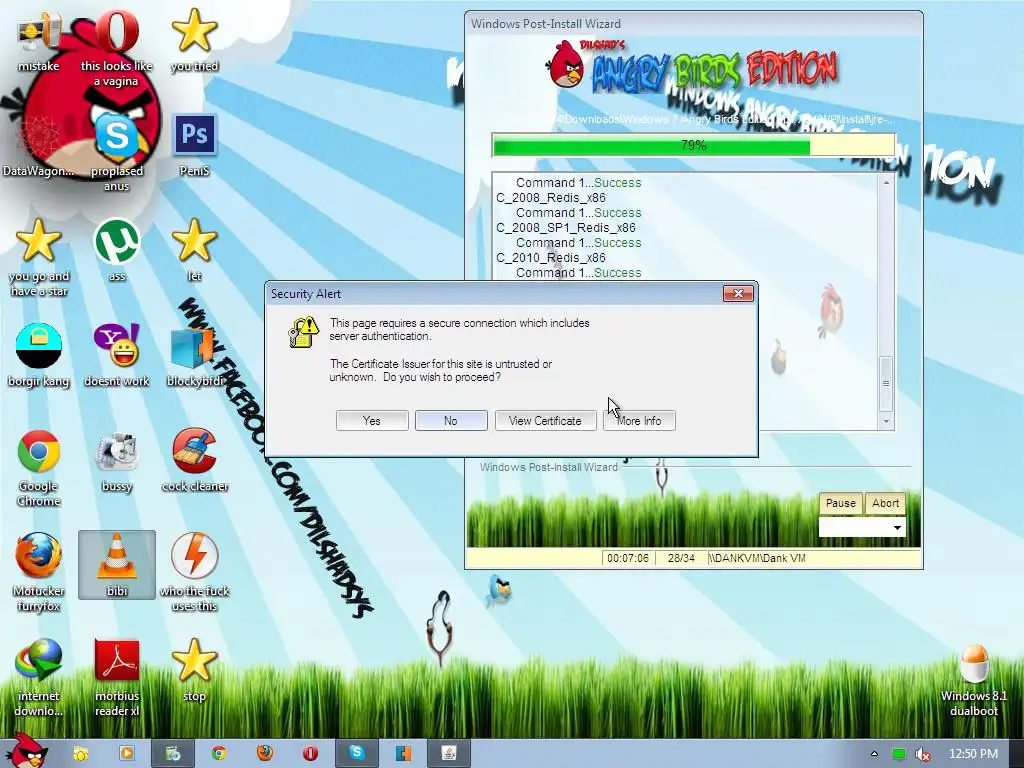This screenshot has height=768, width=1024.
Task: Abort the post-install wizard
Action: pos(885,504)
